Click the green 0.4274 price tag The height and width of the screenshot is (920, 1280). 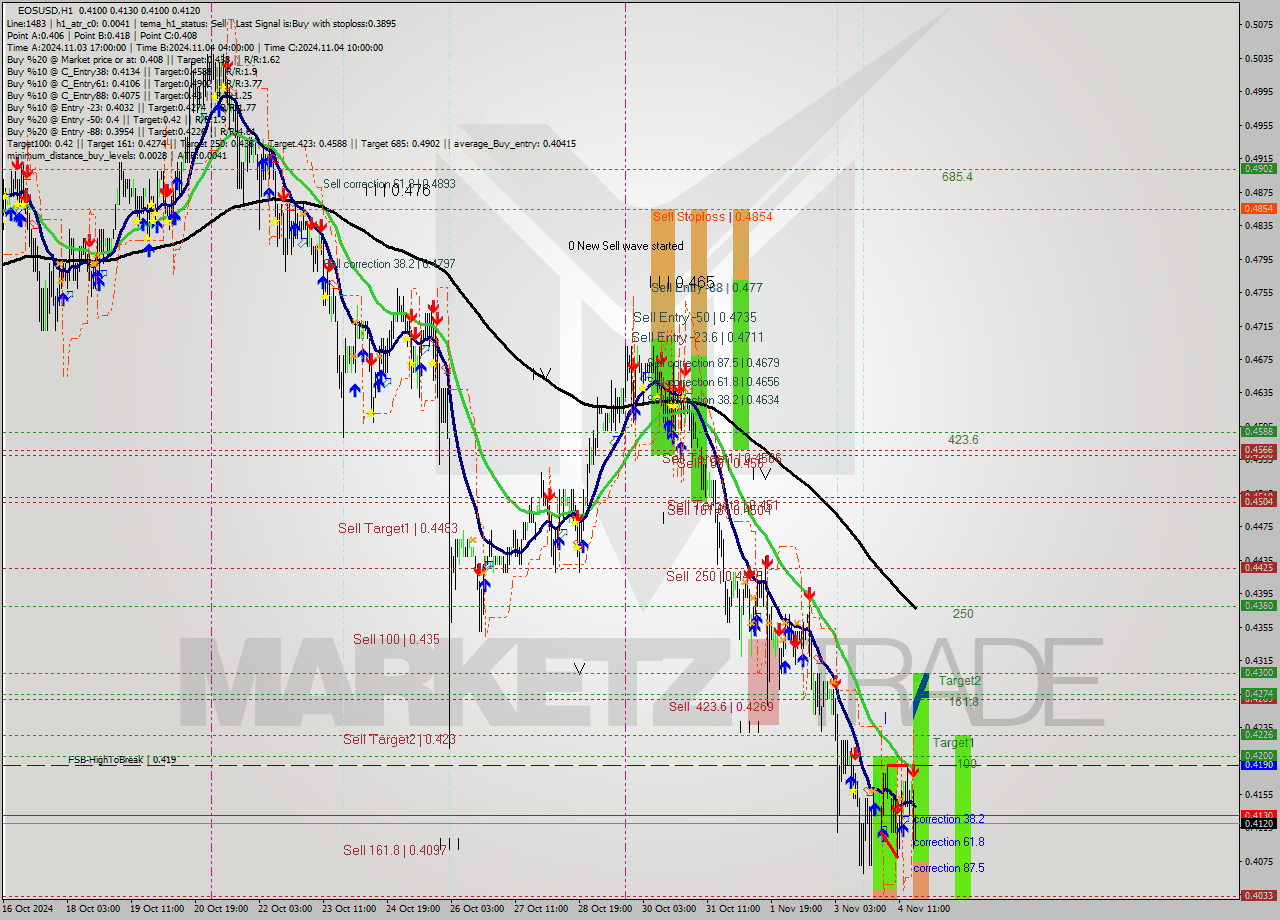coord(1257,693)
